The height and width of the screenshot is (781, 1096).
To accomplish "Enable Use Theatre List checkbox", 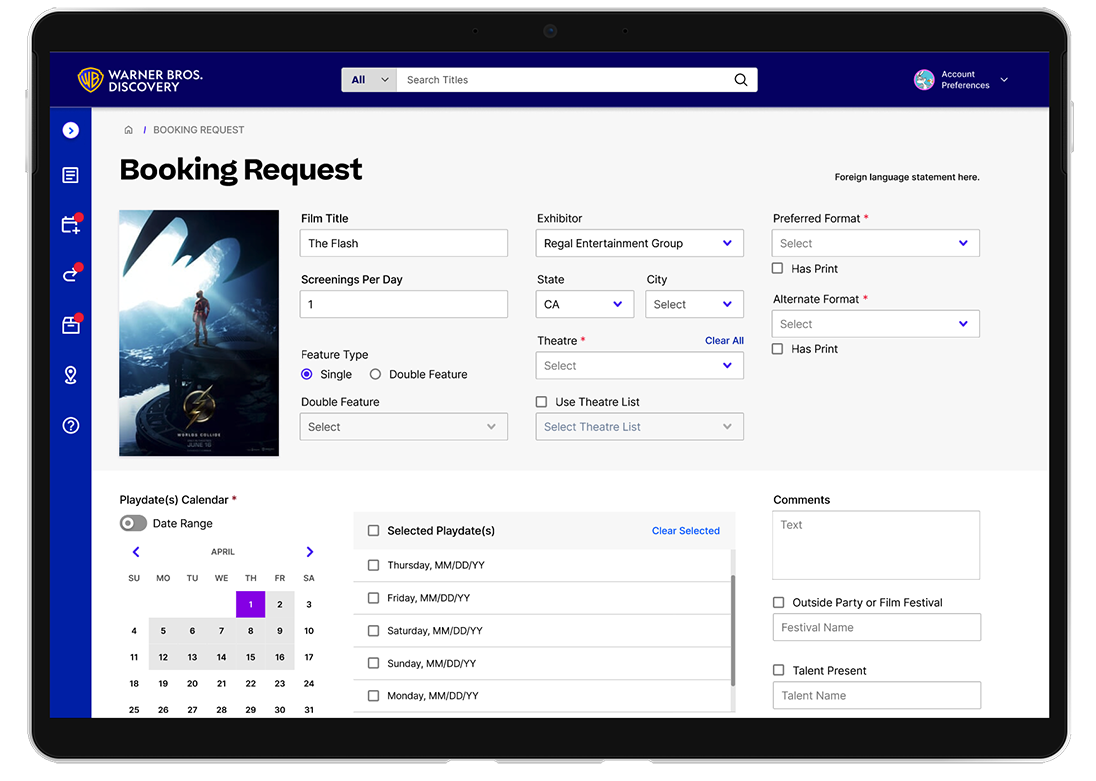I will tap(541, 402).
